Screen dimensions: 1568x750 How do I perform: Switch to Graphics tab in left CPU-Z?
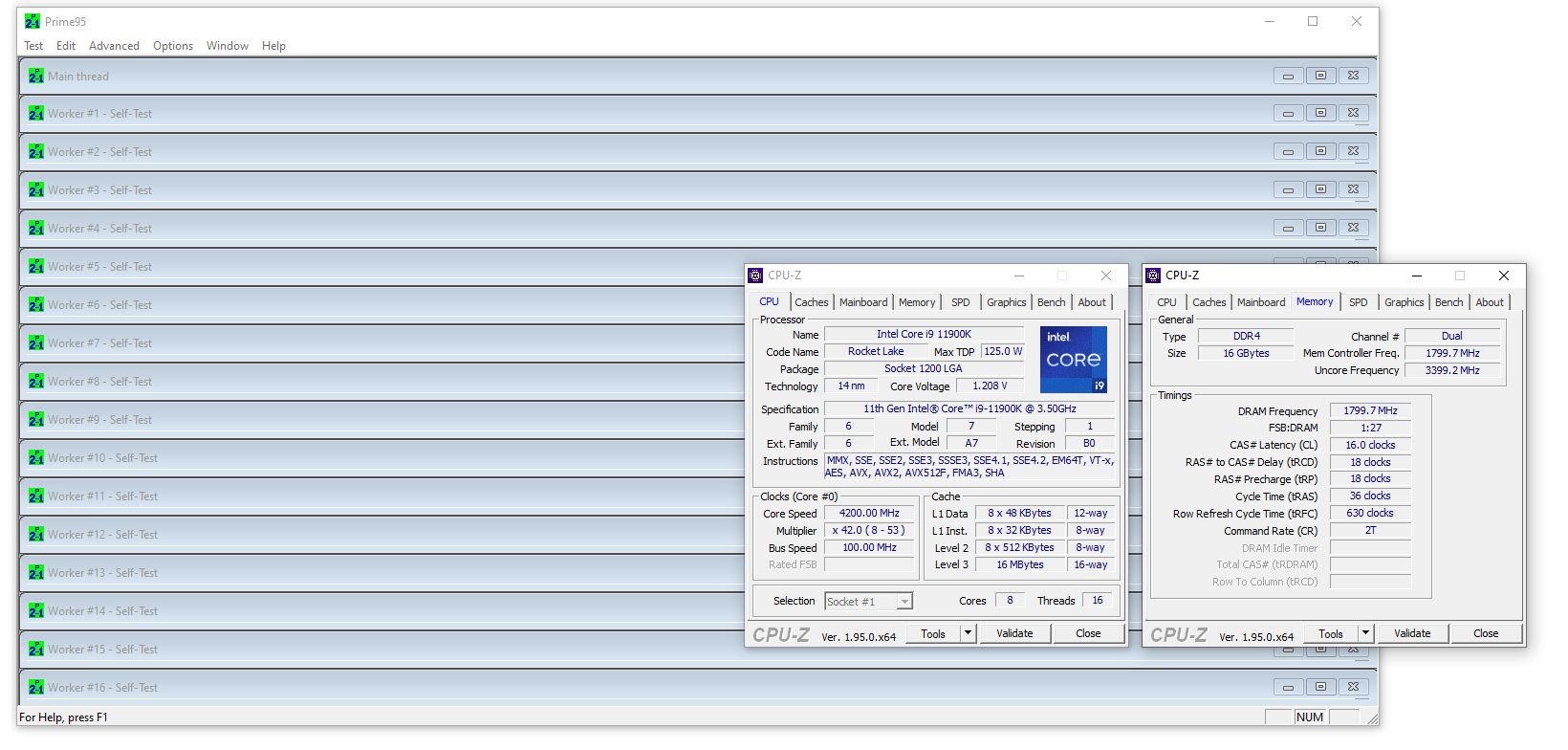tap(1007, 302)
